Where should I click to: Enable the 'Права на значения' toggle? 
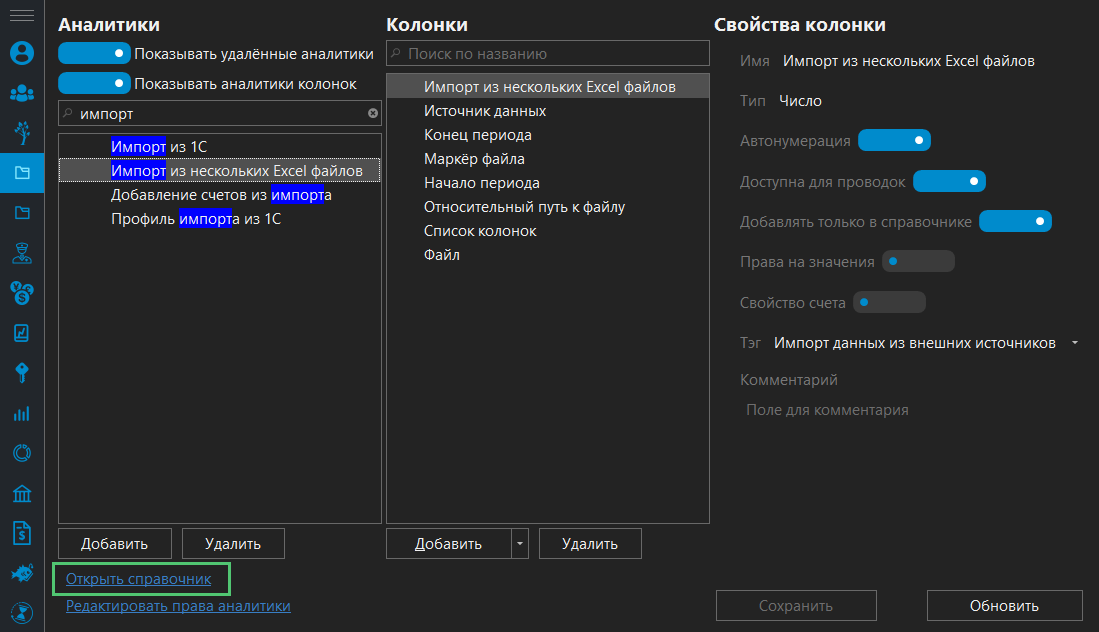[917, 262]
